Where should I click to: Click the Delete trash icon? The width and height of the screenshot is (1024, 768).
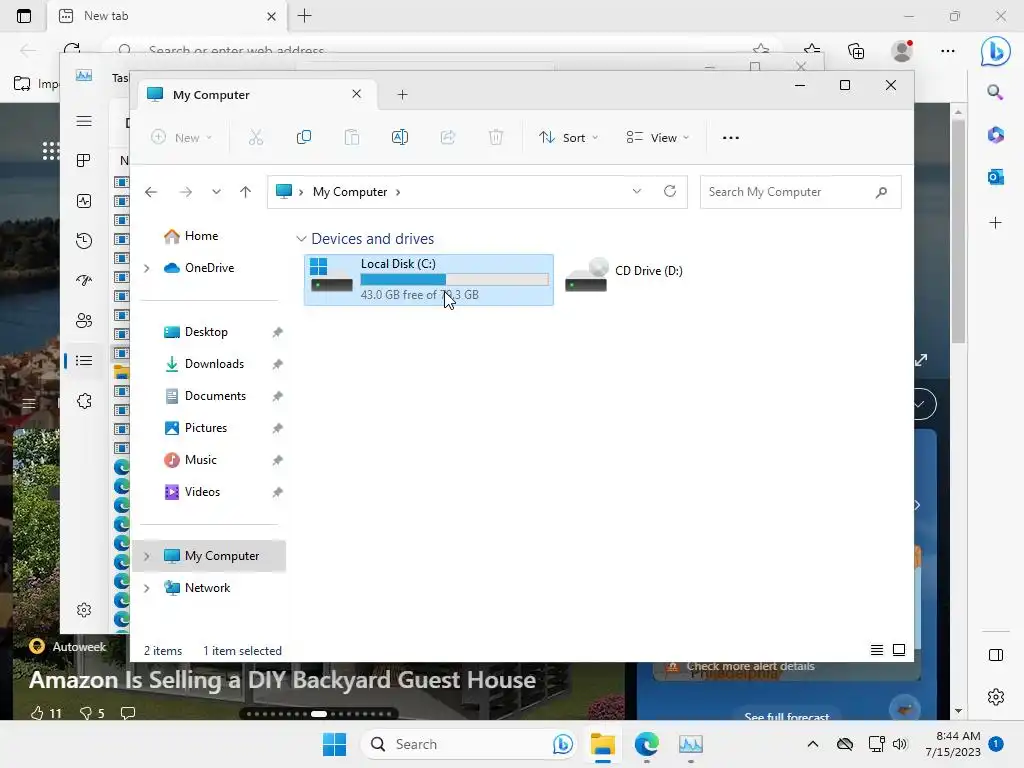pos(496,137)
